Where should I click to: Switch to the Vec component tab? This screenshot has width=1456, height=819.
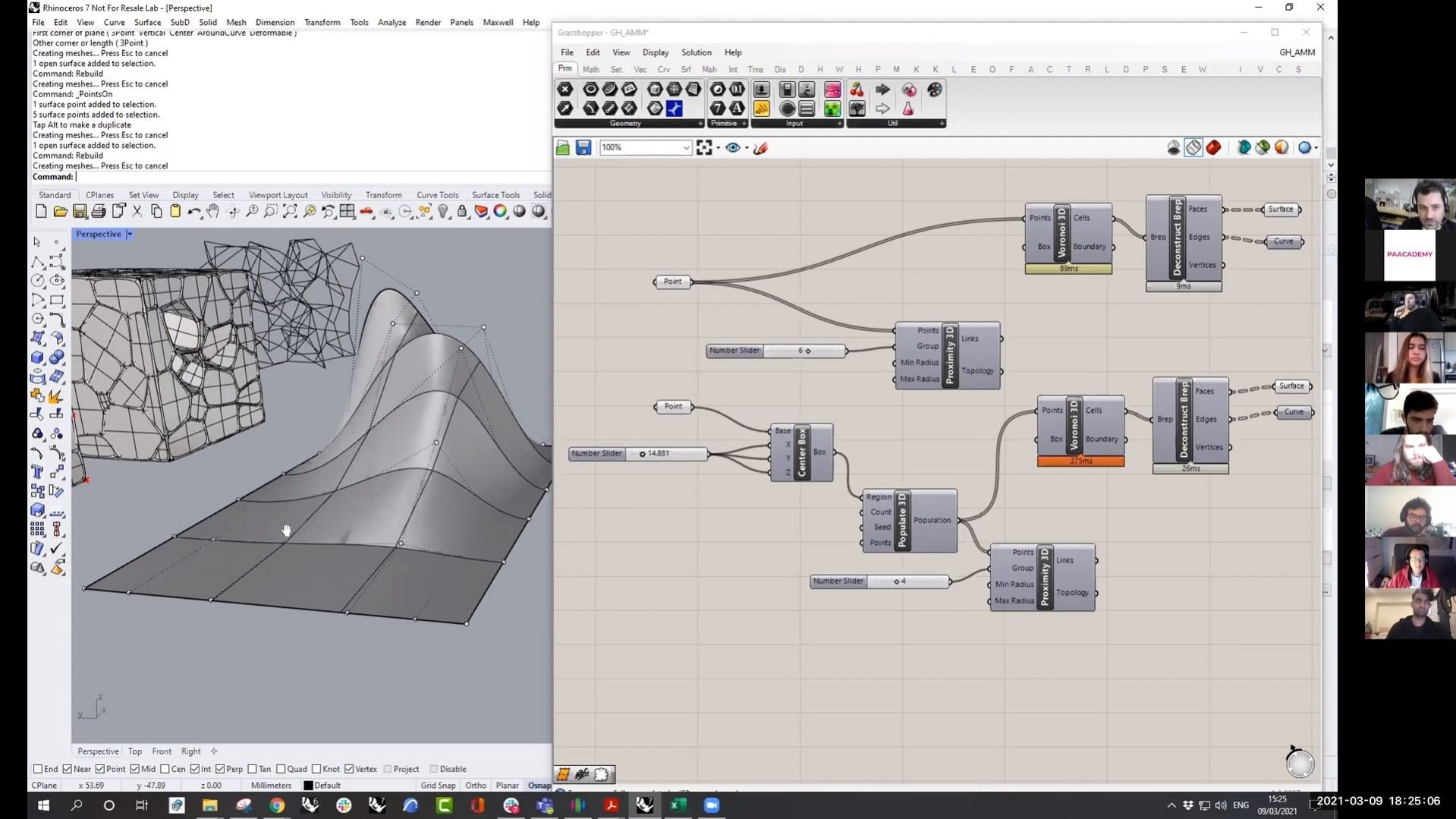tap(640, 69)
